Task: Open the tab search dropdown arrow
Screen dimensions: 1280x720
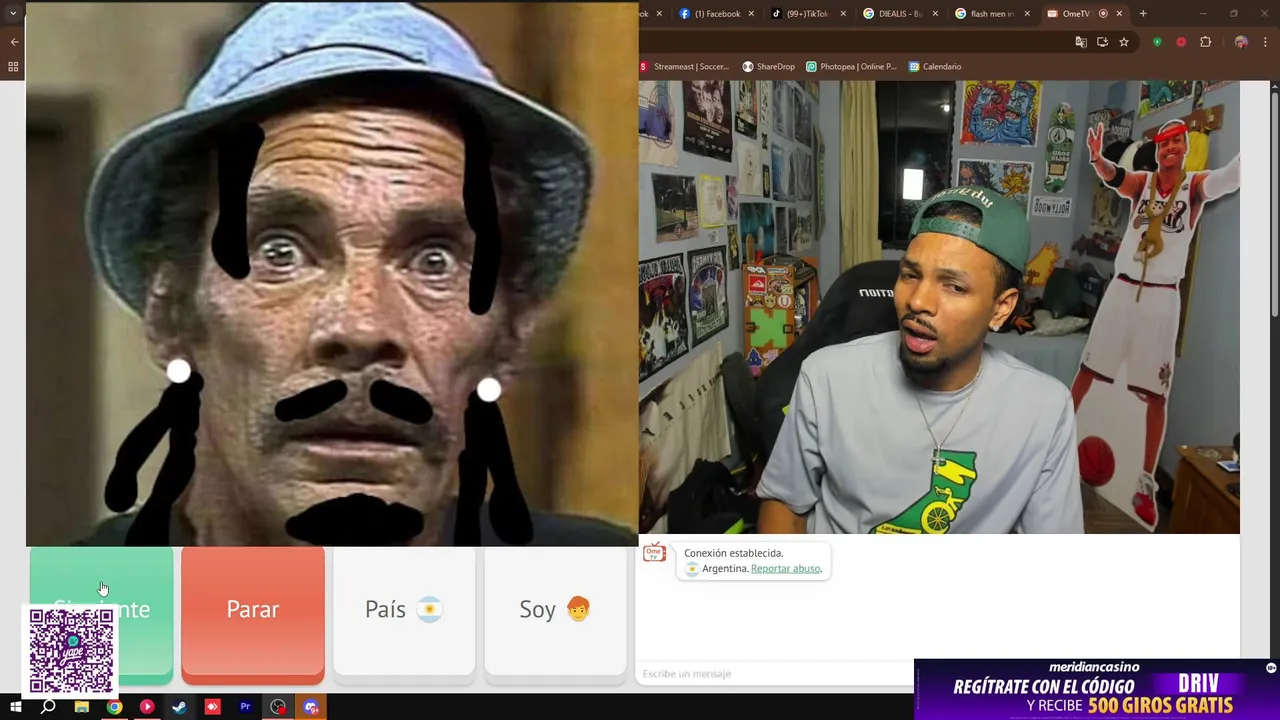Action: (x=13, y=13)
